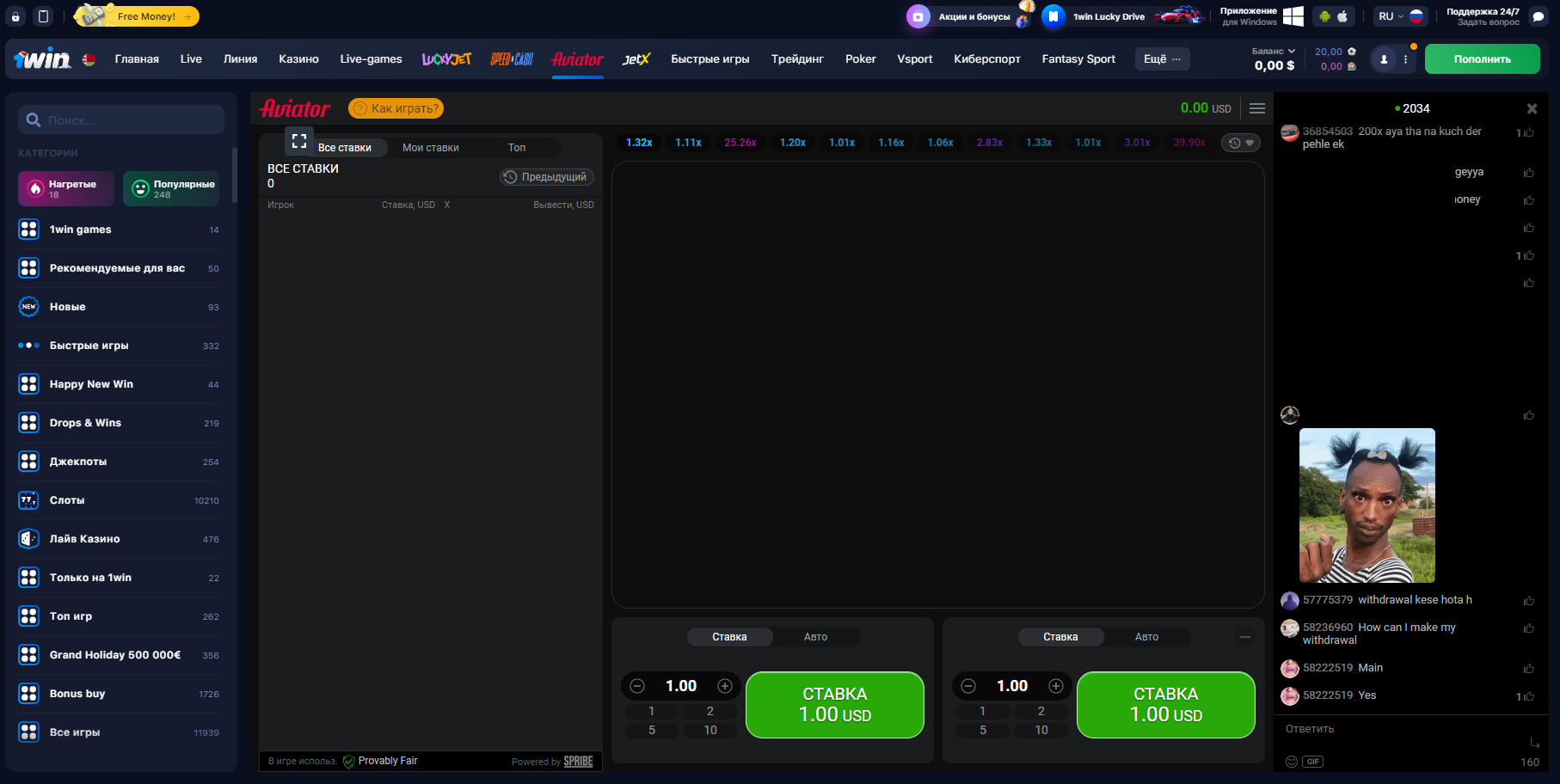Open Windows app download icon
This screenshot has width=1560, height=784.
click(x=1293, y=16)
